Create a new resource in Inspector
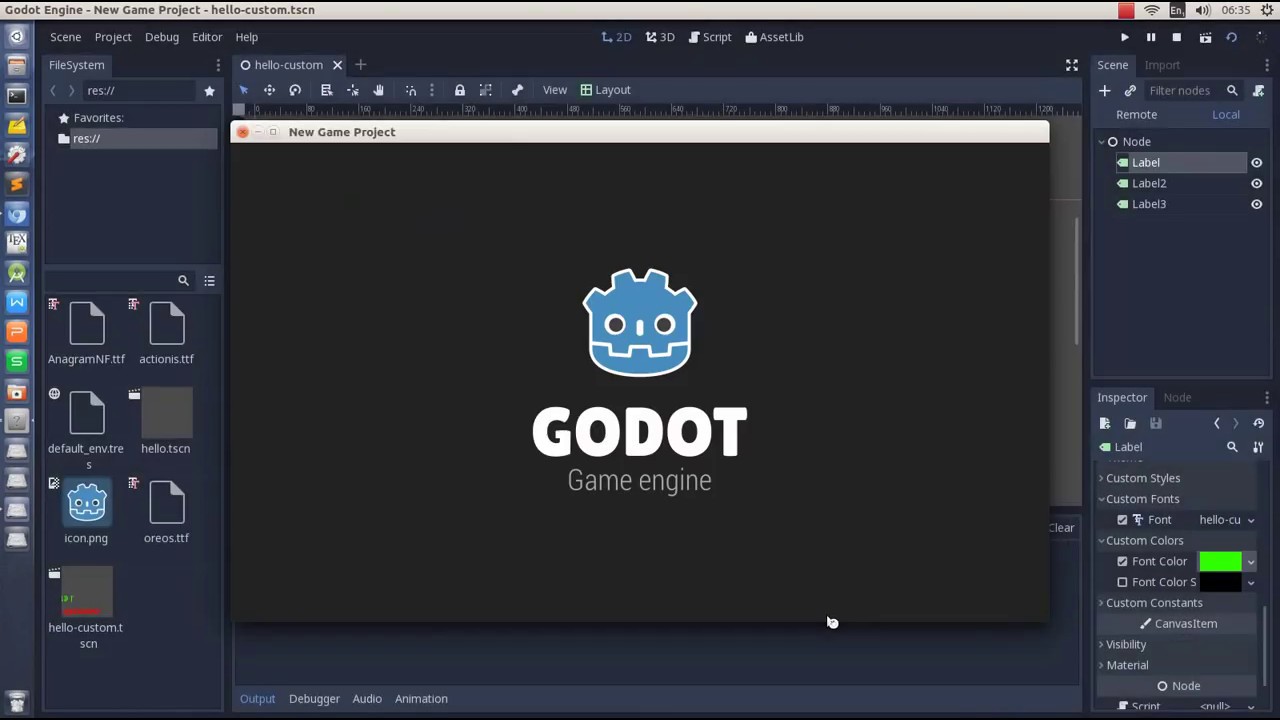The width and height of the screenshot is (1280, 720). tap(1104, 424)
